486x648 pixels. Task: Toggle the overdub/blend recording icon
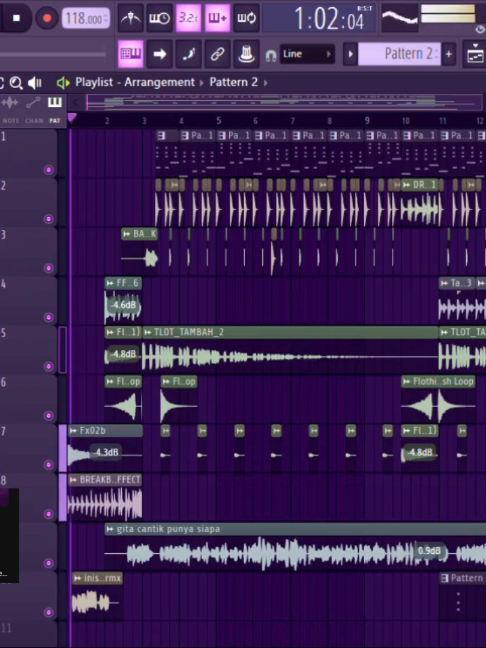pyautogui.click(x=217, y=18)
